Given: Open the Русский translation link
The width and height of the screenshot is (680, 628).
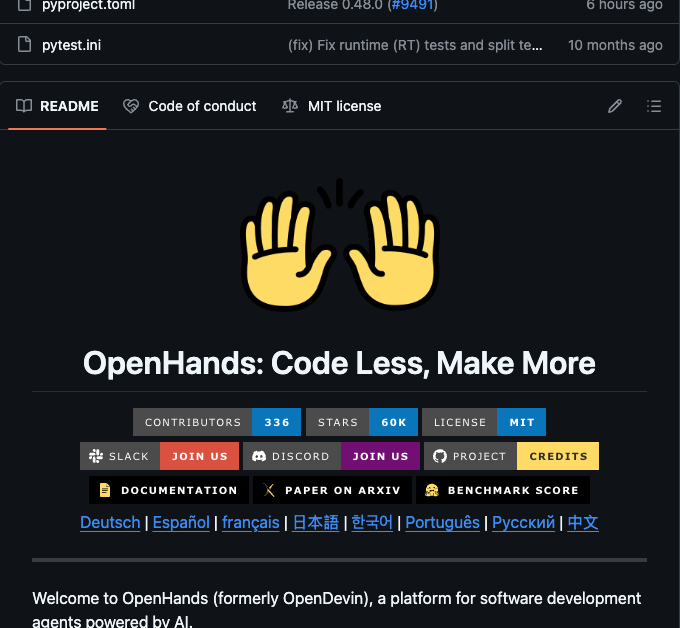Looking at the screenshot, I should point(523,523).
